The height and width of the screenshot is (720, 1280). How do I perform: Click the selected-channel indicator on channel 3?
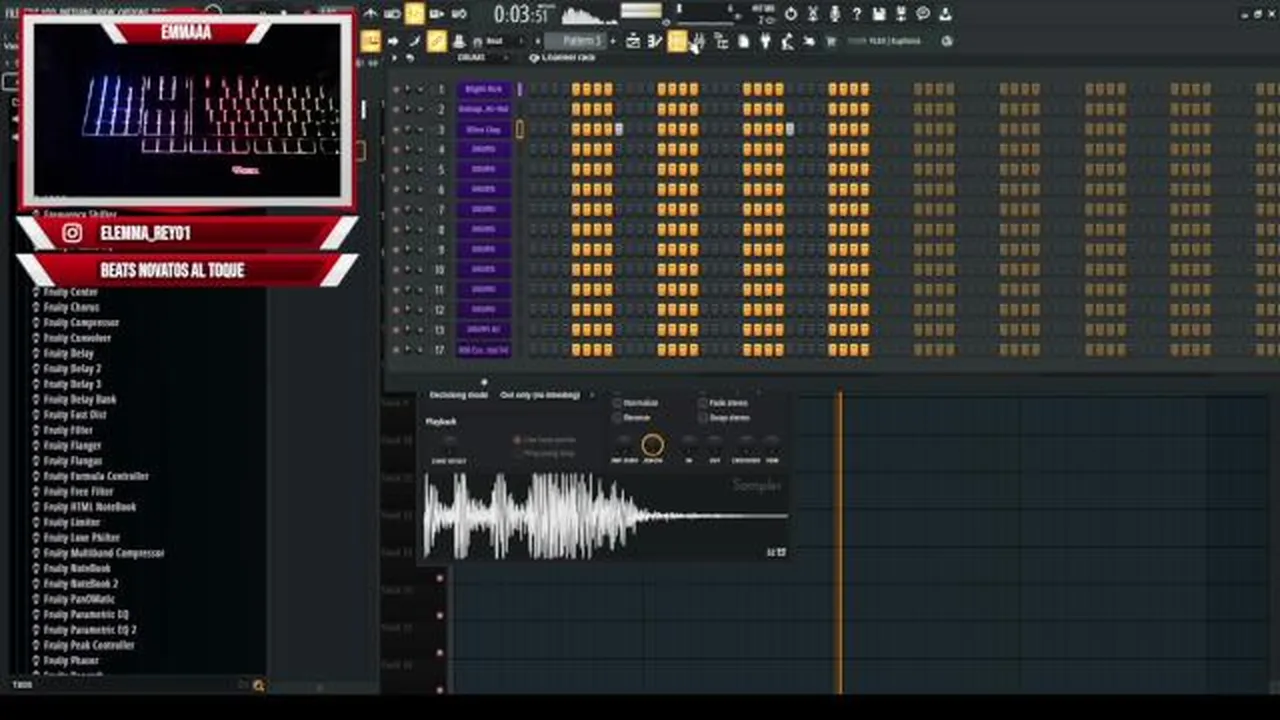520,130
